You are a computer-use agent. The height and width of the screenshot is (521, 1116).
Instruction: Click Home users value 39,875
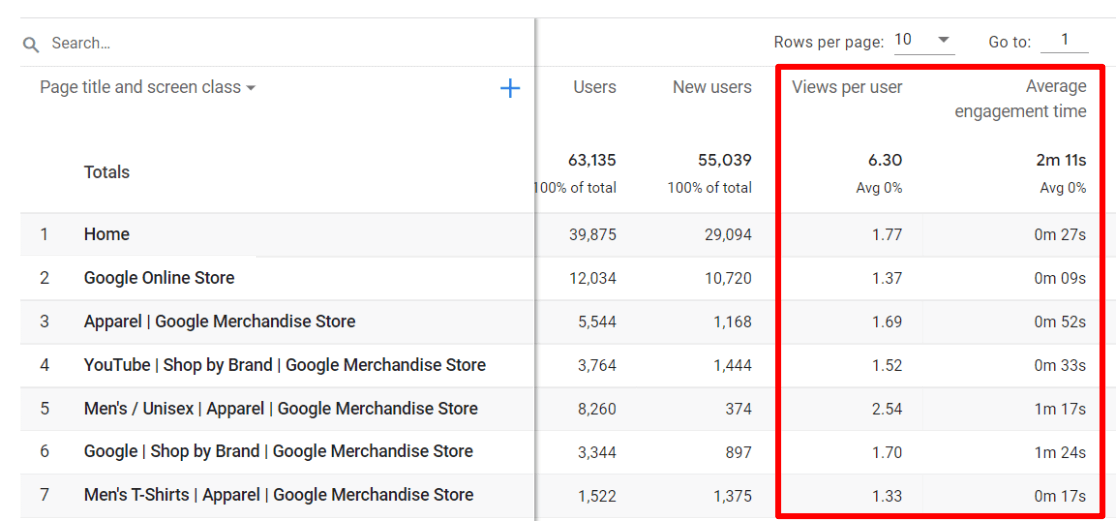click(592, 234)
